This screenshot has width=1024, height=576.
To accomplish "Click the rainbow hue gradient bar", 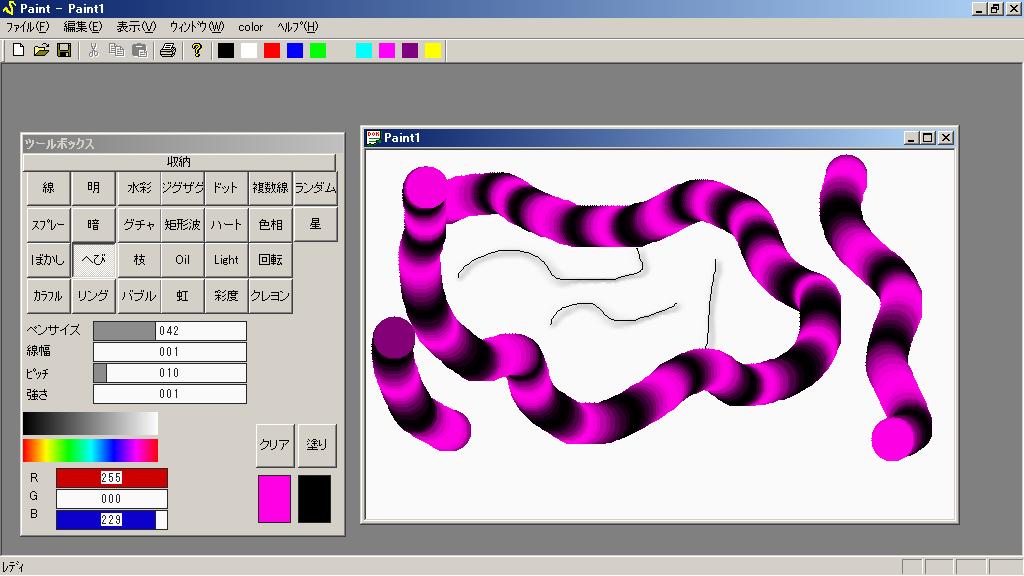I will pos(90,450).
